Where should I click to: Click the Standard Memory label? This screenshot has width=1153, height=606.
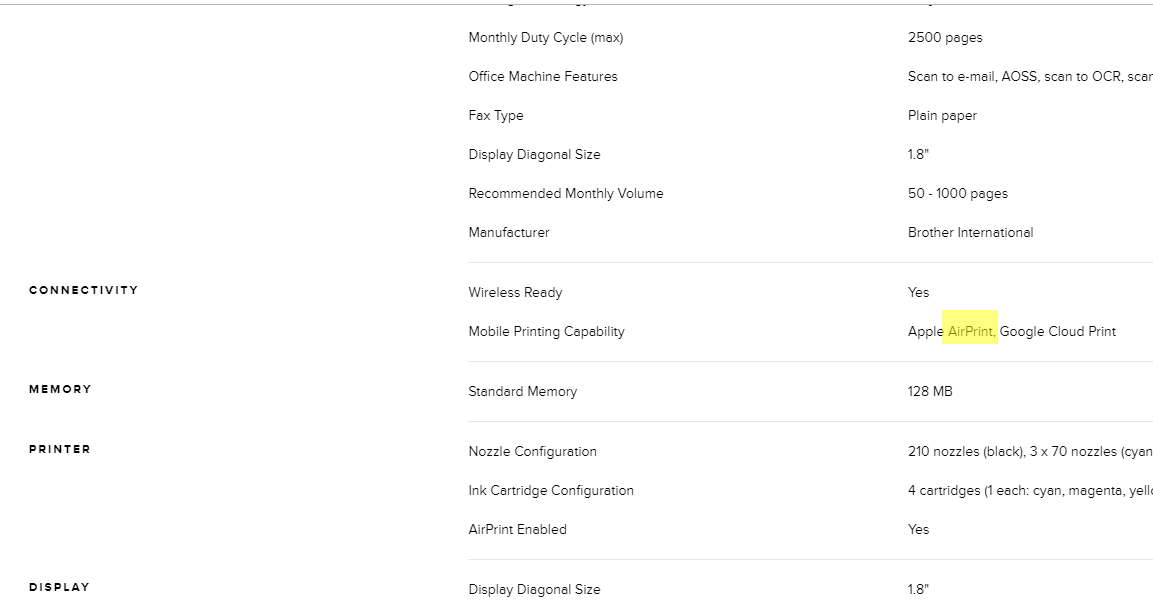(522, 392)
